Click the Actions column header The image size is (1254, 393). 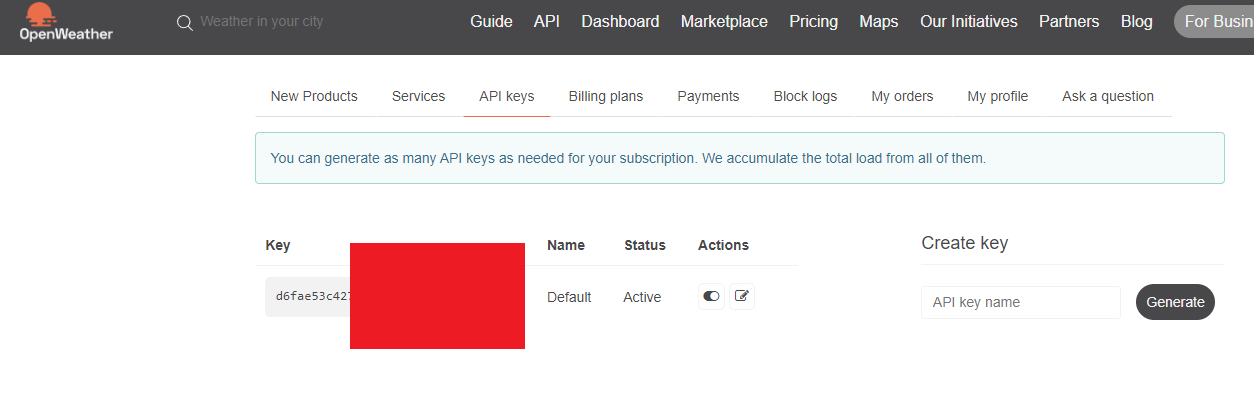point(723,245)
